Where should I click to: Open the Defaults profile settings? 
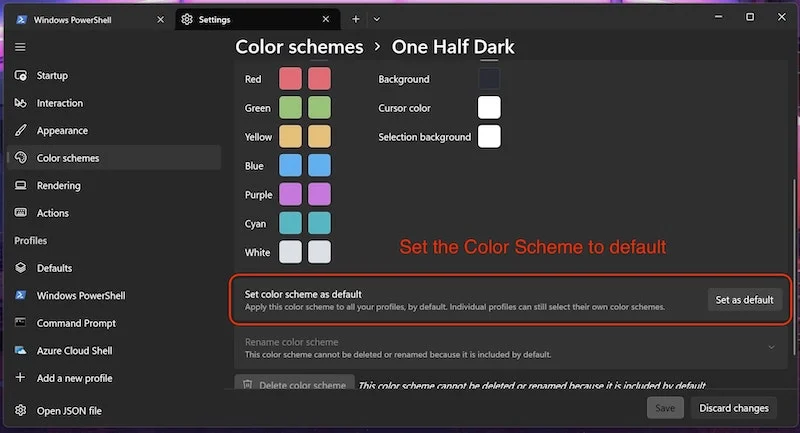(114, 268)
